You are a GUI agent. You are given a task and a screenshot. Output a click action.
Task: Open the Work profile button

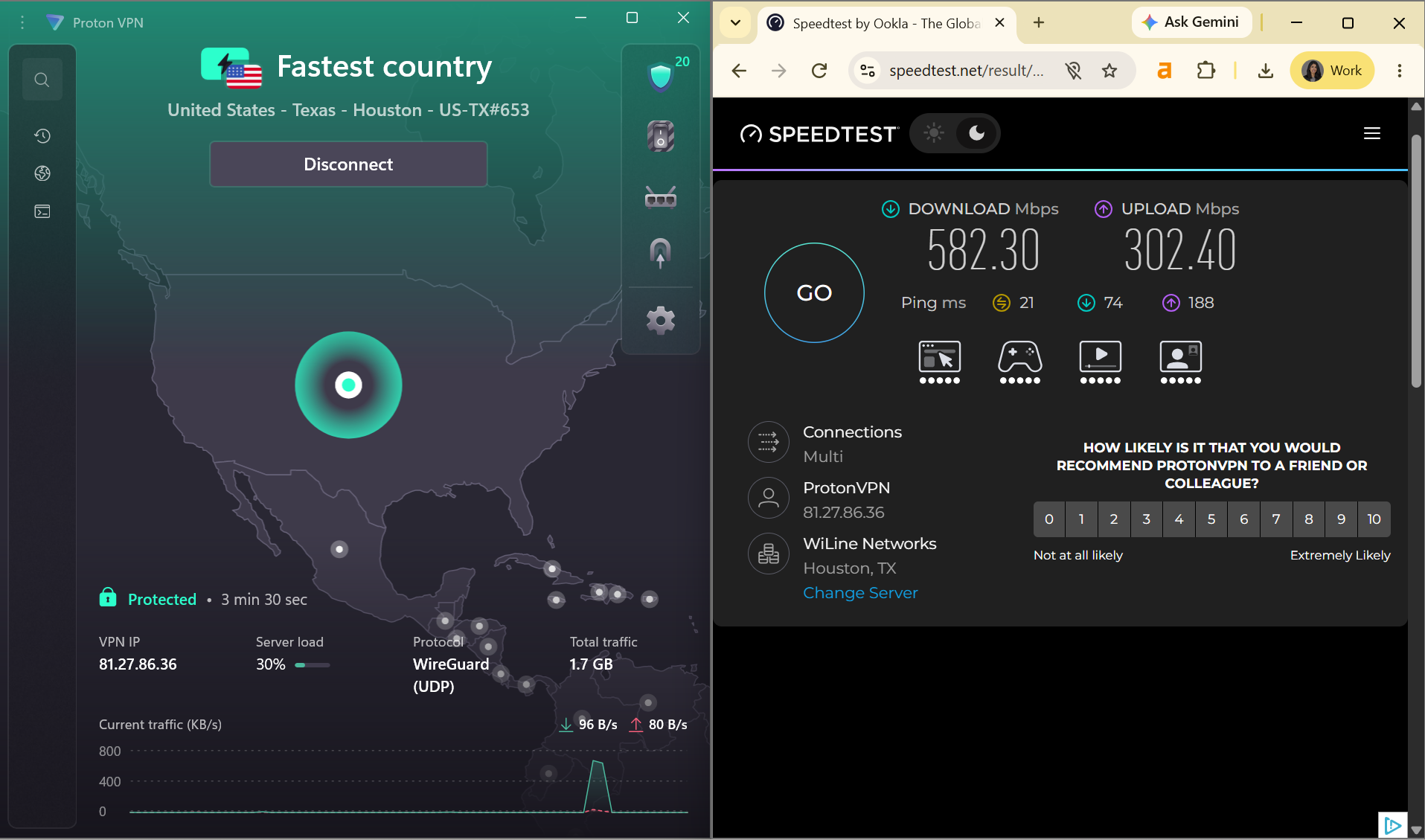pos(1332,71)
